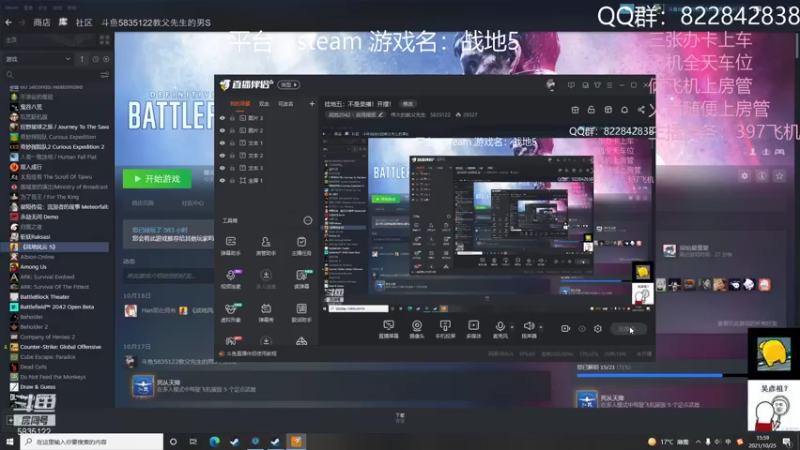This screenshot has height=450, width=800.
Task: Click 修改 button next to stream title
Action: 407,104
